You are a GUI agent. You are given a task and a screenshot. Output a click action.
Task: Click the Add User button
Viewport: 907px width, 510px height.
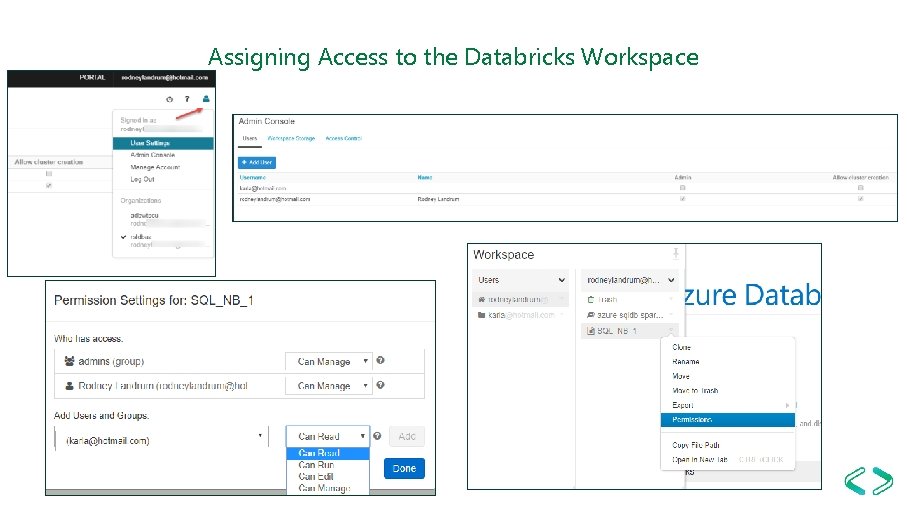(x=257, y=162)
